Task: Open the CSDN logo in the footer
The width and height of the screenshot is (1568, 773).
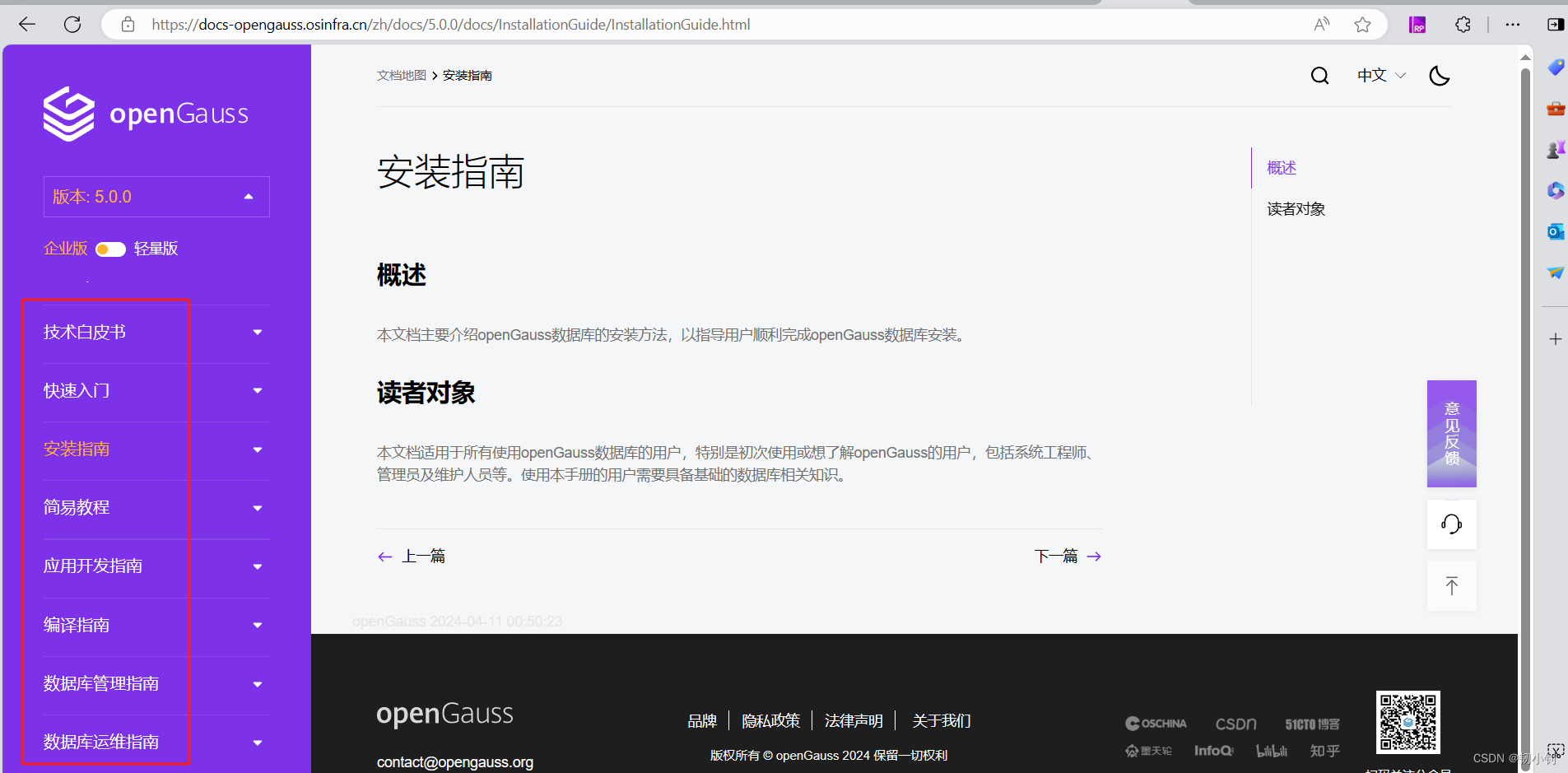Action: 1235,723
